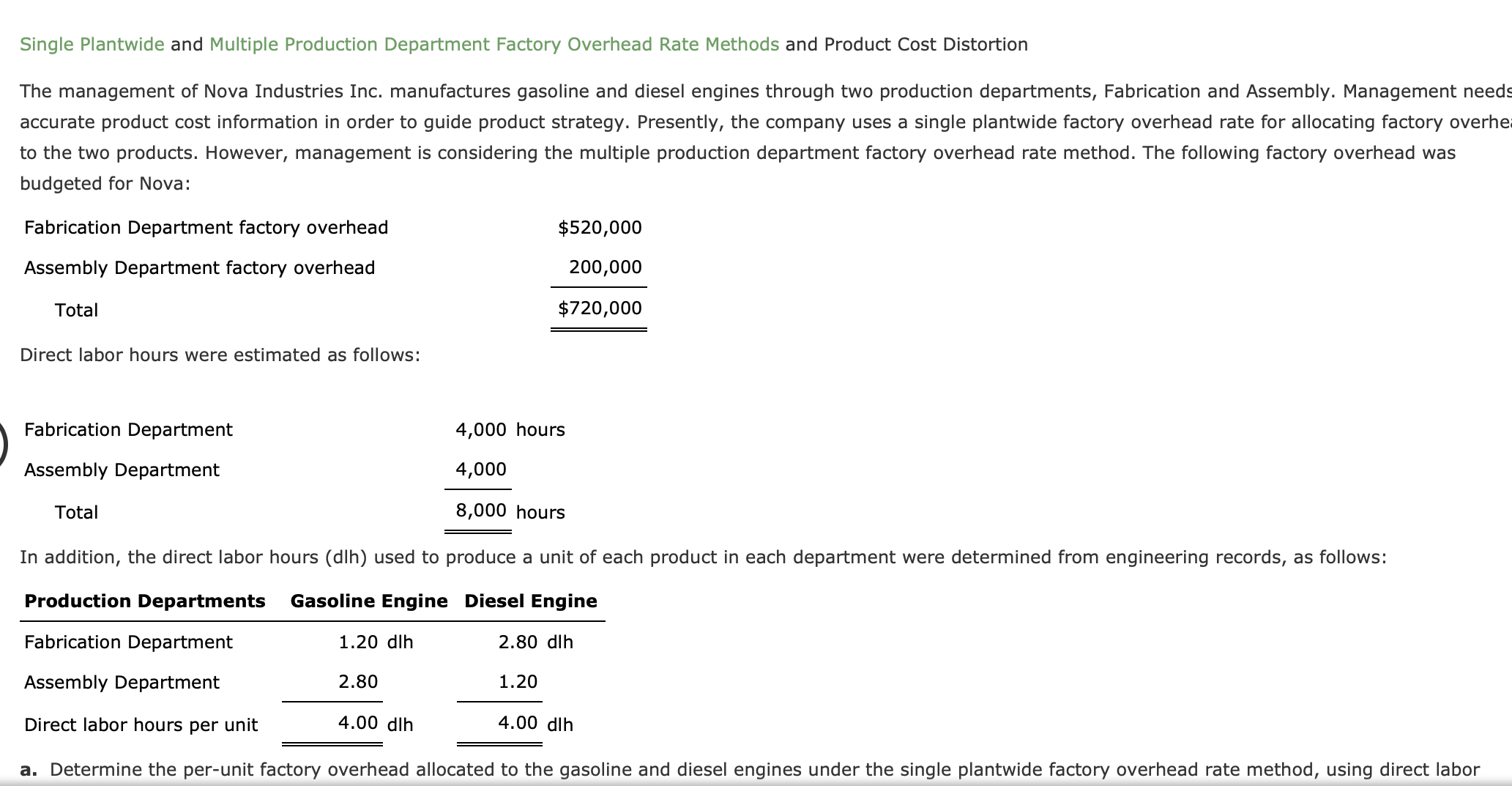Screen dimensions: 1512x786
Task: Click the horizontal scrollbar at the bottom
Action: 754,783
